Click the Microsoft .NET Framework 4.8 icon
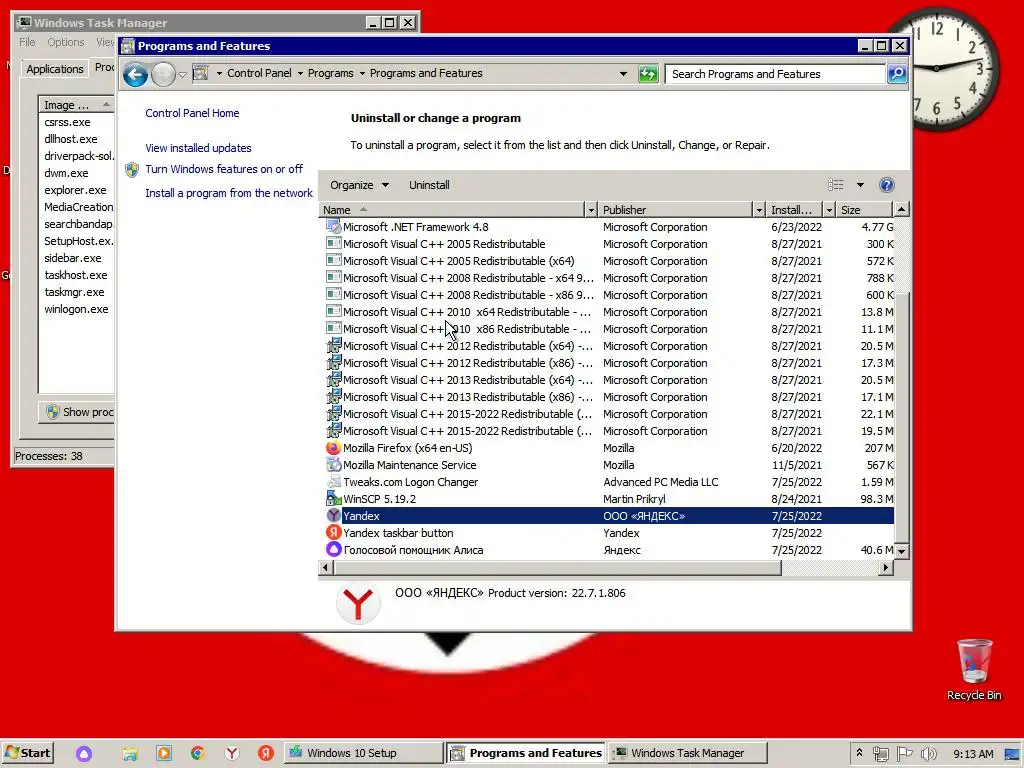1024x768 pixels. [x=333, y=227]
